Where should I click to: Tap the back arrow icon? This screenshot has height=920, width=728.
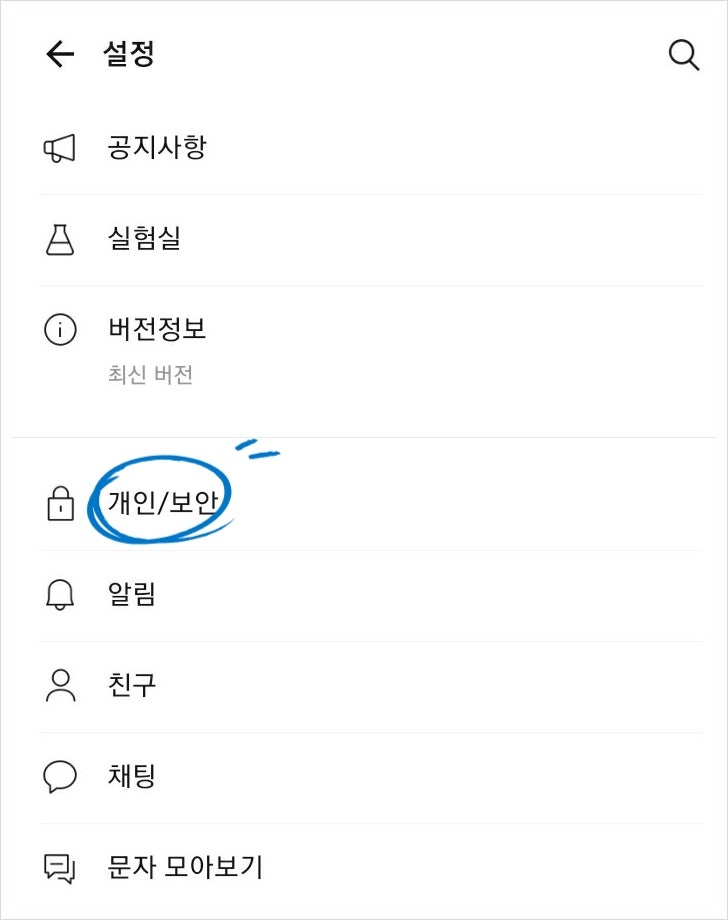(x=60, y=54)
